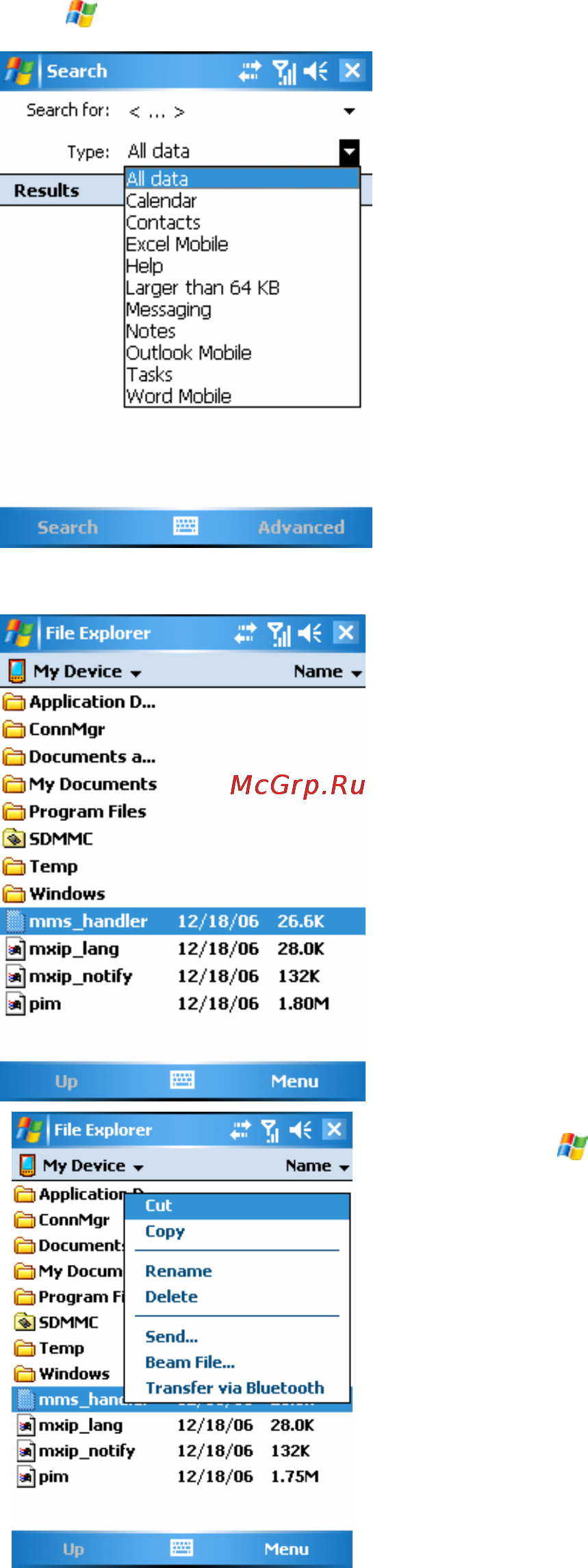Click the 'Search for' text field

pyautogui.click(x=233, y=111)
